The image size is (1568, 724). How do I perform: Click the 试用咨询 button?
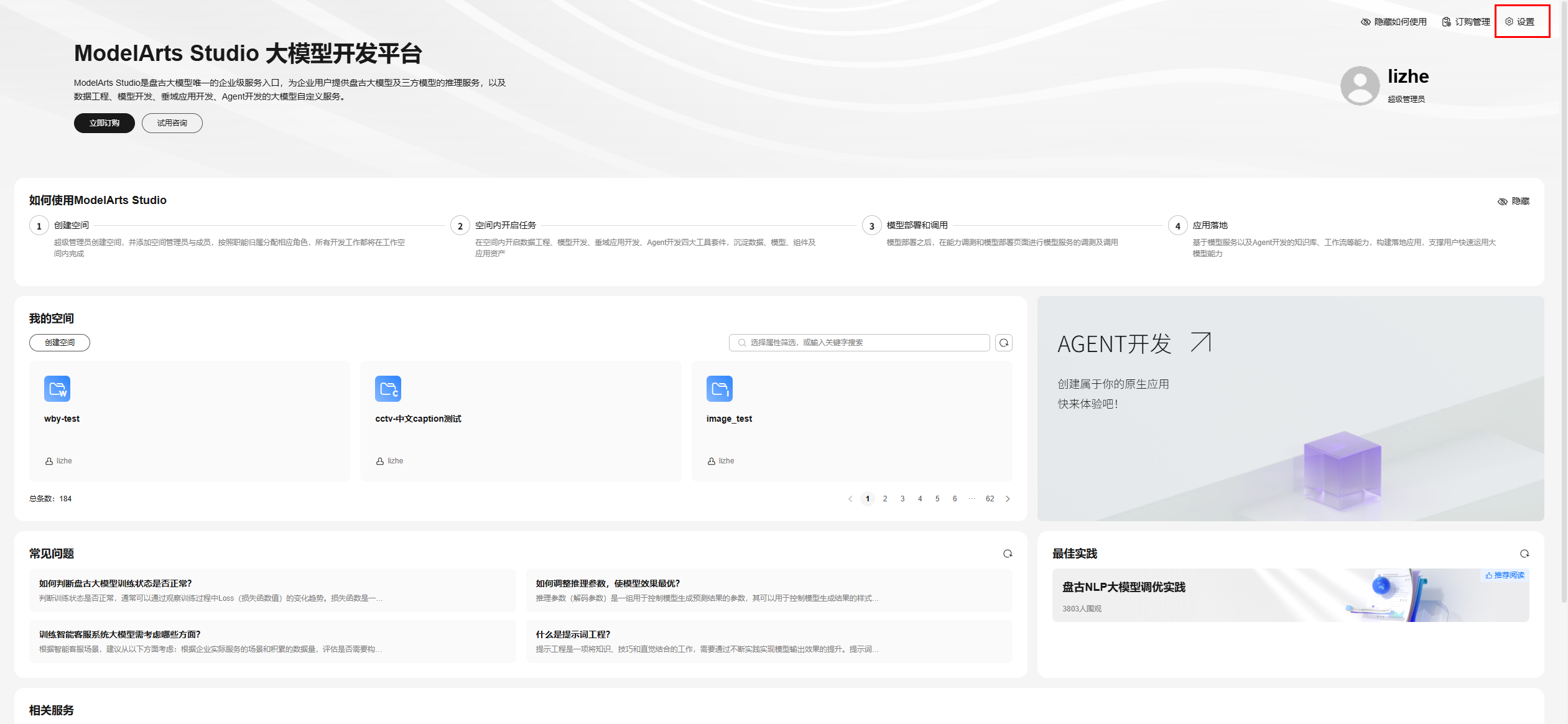172,123
